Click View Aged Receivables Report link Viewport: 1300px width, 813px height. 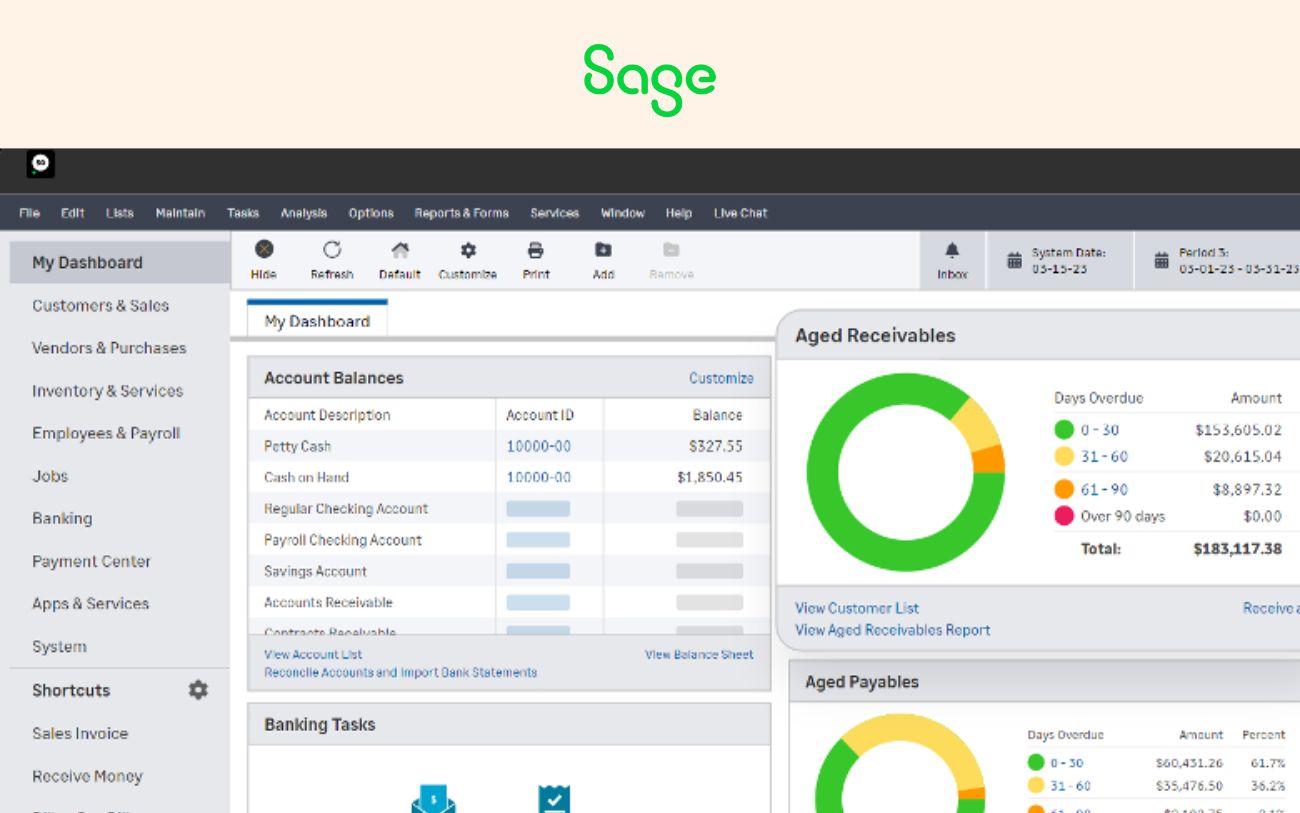(893, 630)
